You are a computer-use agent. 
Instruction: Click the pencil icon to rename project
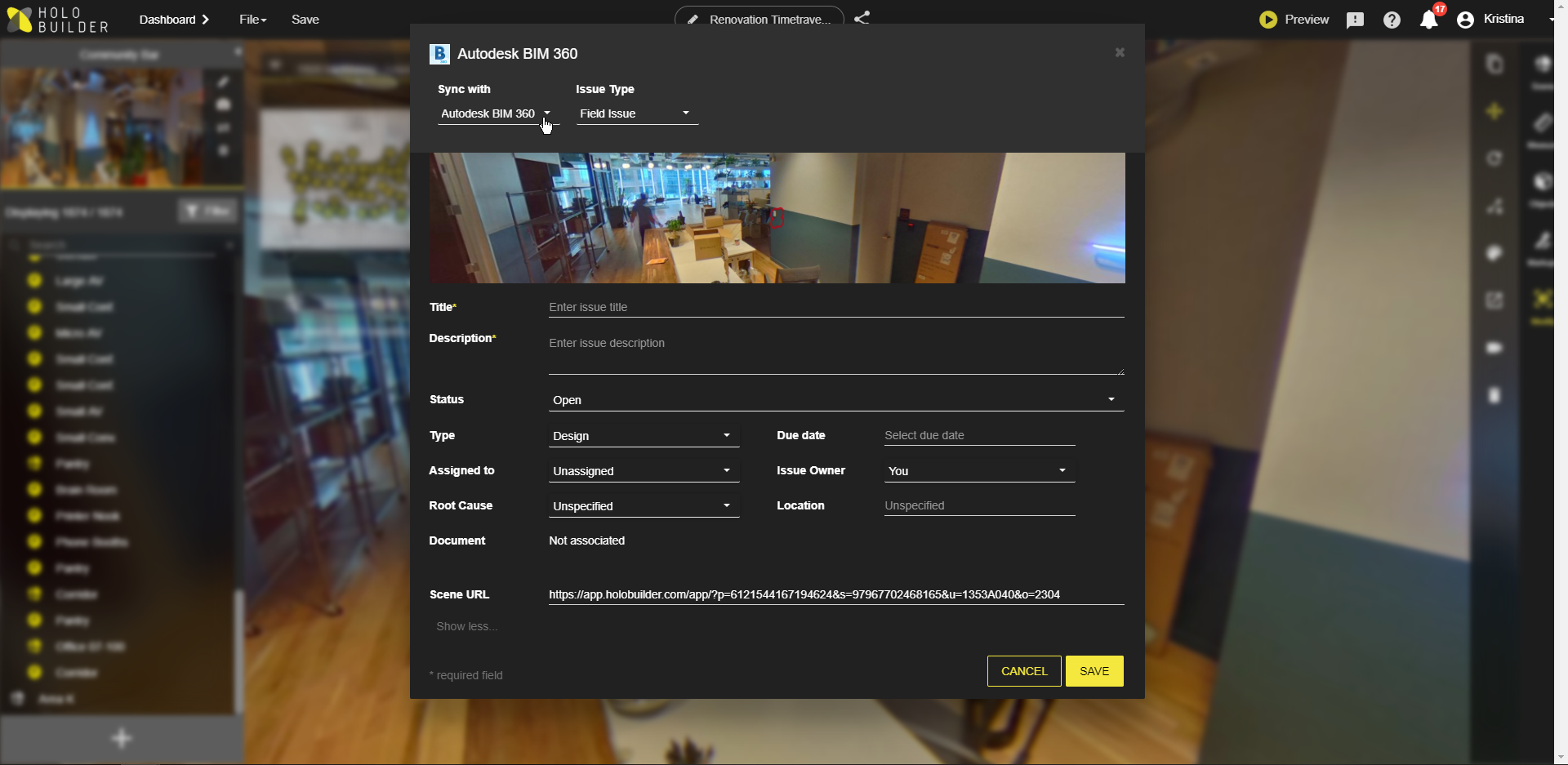pyautogui.click(x=693, y=20)
